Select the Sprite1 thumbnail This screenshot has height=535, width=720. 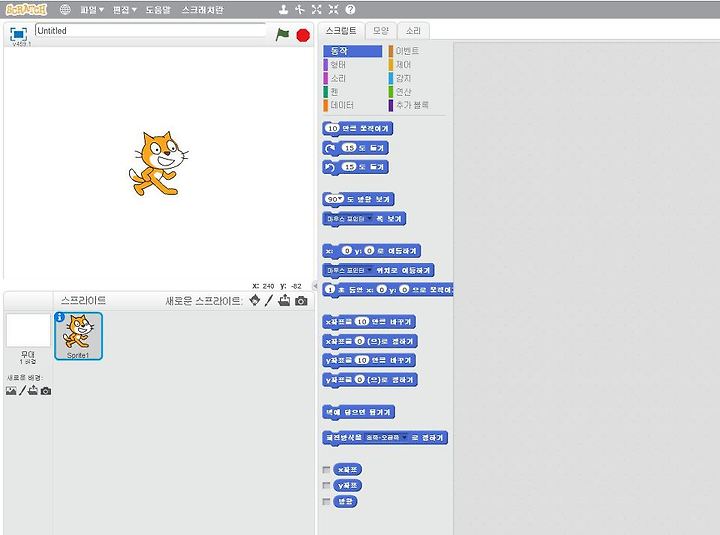pos(79,336)
